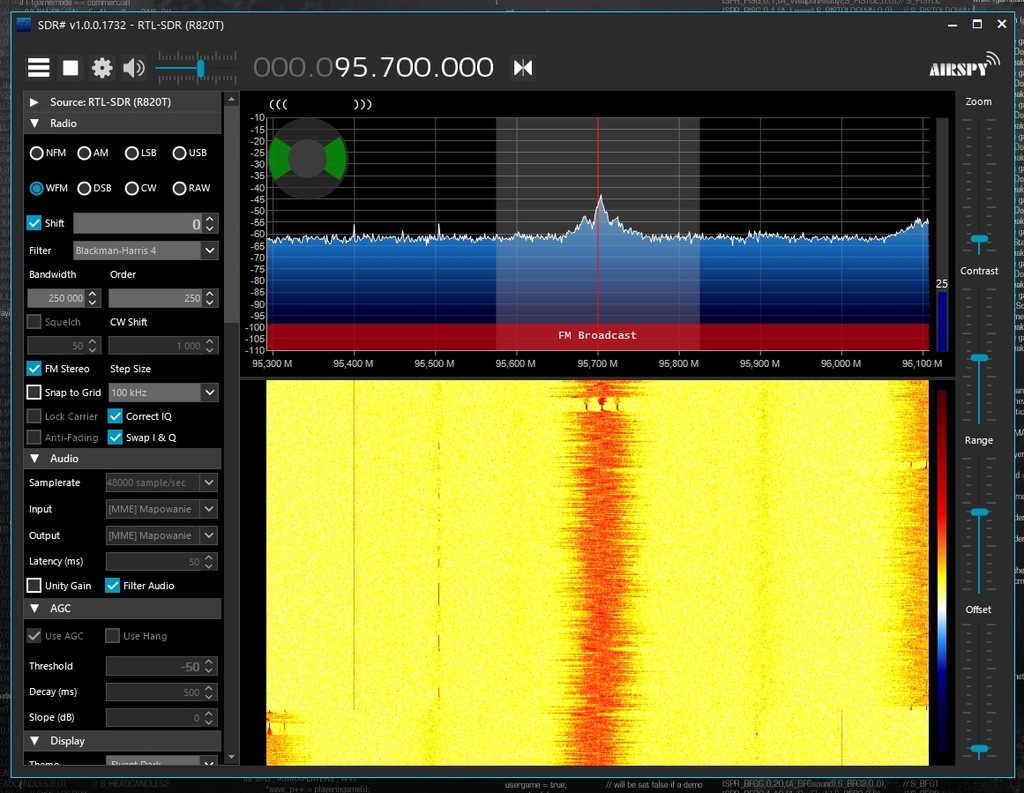
Task: Open the settings gear configuration
Action: tap(102, 68)
